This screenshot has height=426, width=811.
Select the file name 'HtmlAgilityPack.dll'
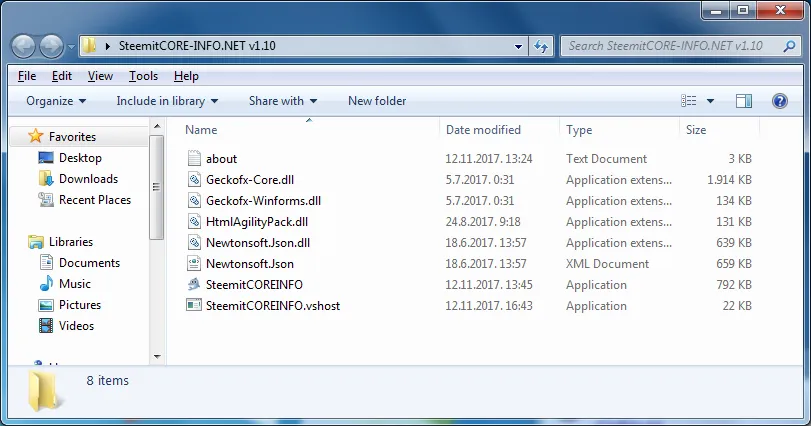(257, 222)
